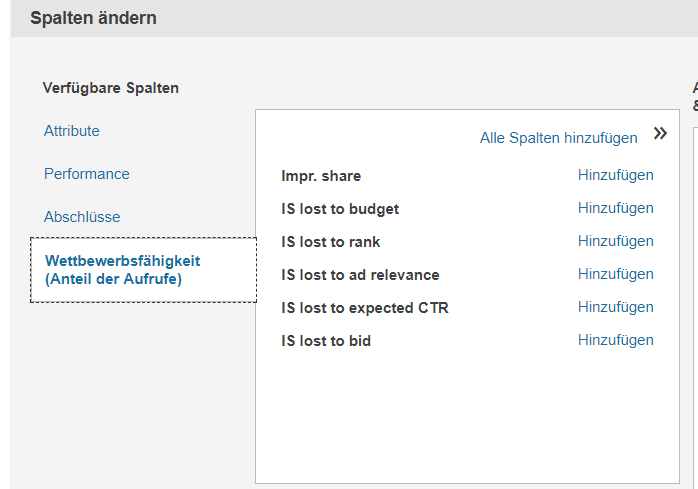Add the Impr. share column

615,175
